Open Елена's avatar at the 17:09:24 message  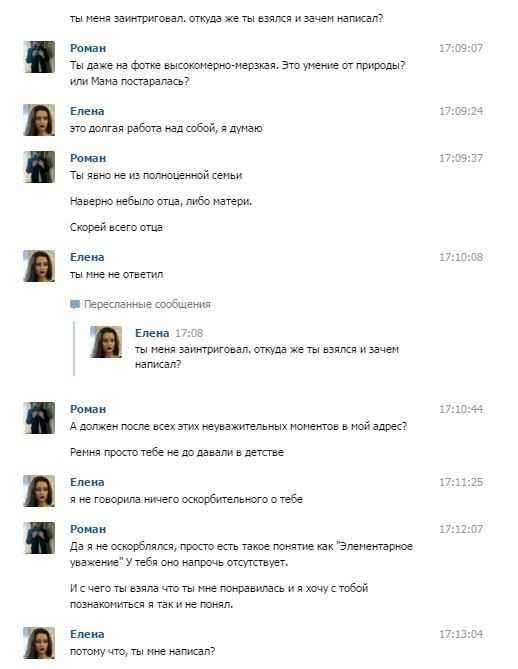pos(39,120)
